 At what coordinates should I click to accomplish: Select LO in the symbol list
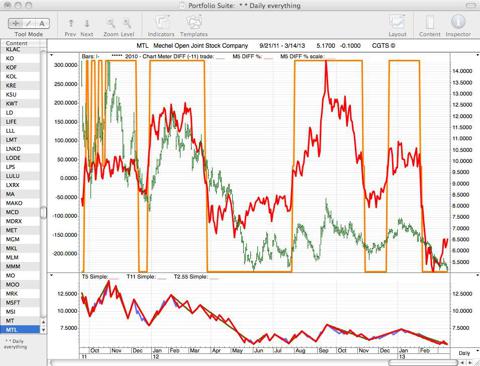(x=21, y=113)
